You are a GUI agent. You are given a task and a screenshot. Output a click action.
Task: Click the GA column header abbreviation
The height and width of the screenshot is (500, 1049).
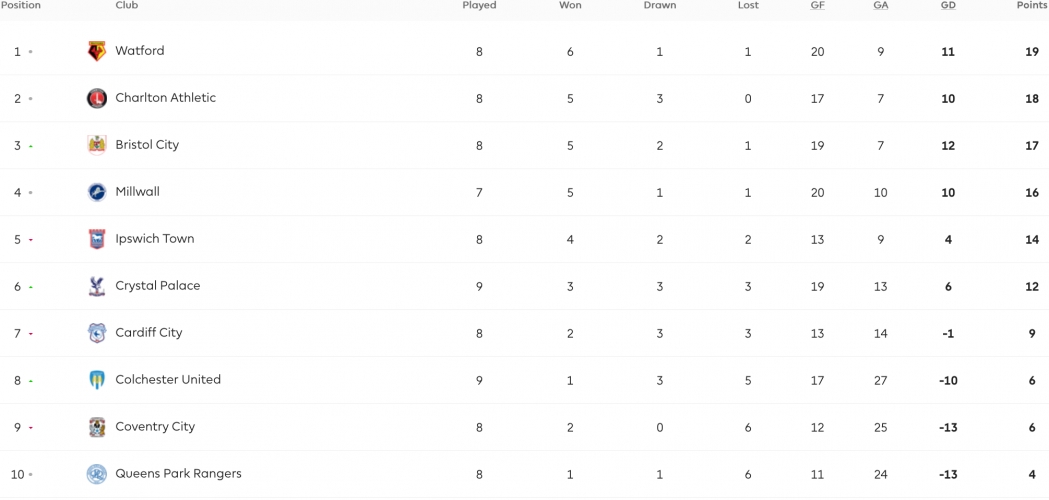(880, 5)
